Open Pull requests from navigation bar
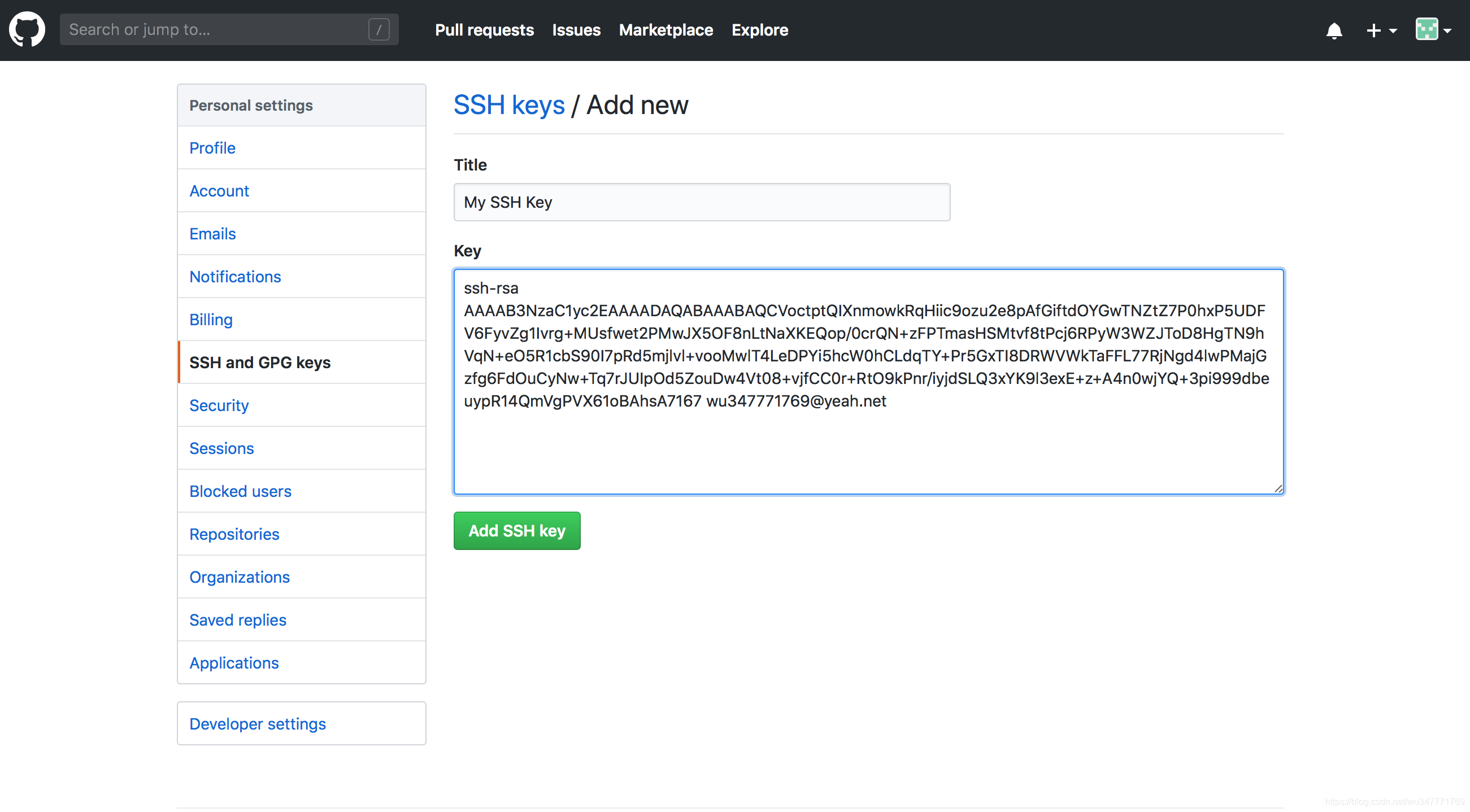 (485, 30)
